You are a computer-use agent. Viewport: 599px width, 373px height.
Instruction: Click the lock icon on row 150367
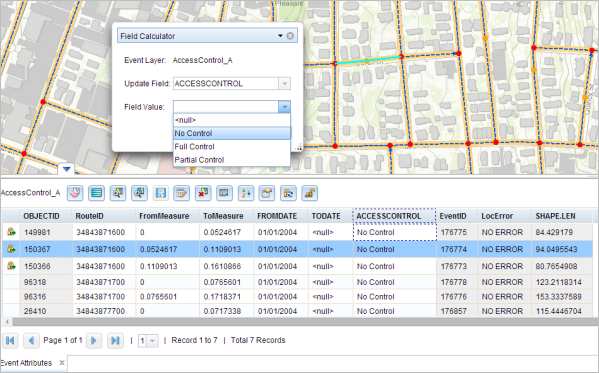(11, 249)
